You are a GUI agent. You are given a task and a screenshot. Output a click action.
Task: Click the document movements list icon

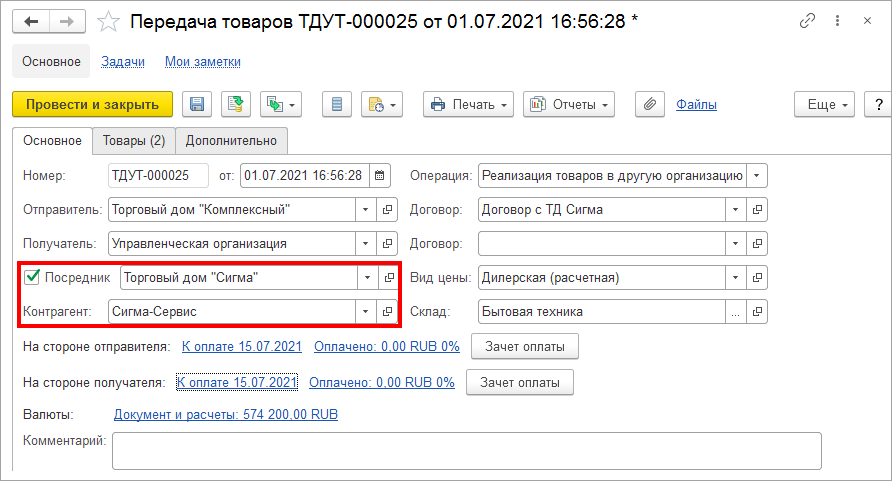click(337, 104)
